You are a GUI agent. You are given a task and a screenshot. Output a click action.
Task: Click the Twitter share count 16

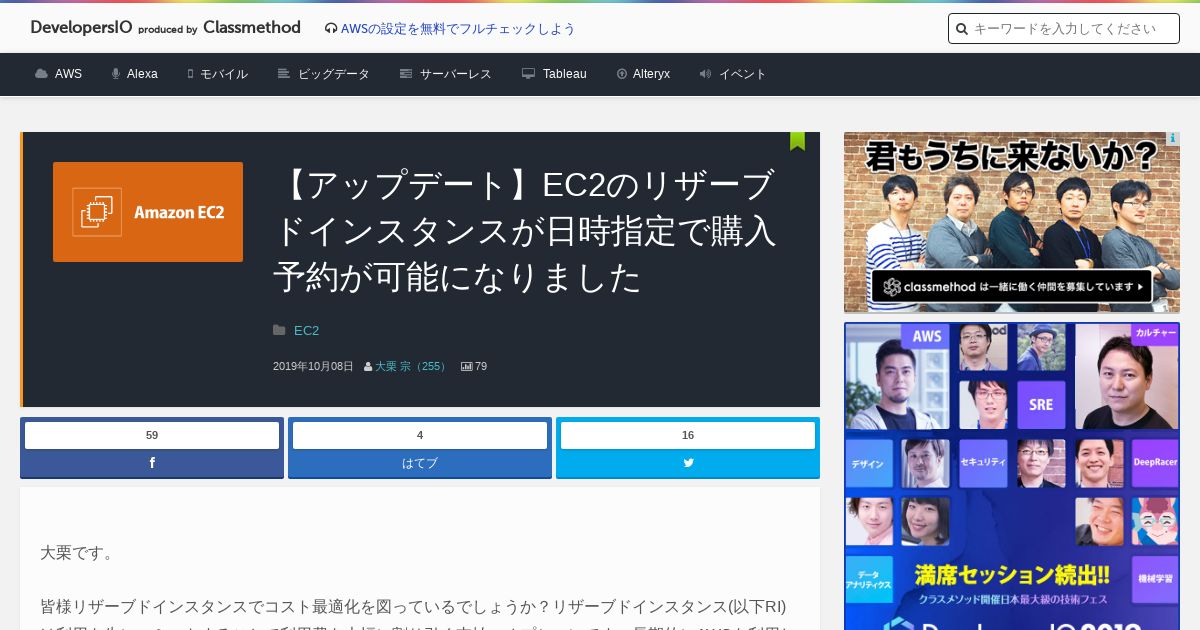[688, 435]
